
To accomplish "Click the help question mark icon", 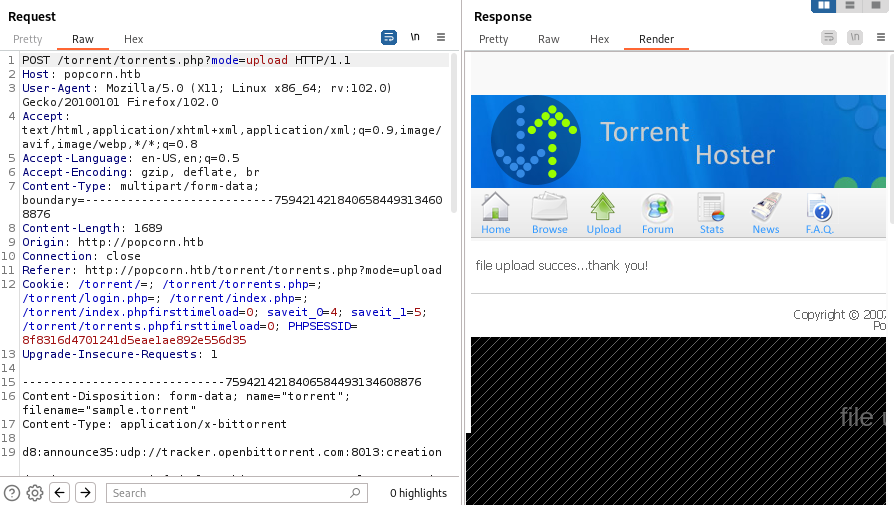I will (12, 493).
